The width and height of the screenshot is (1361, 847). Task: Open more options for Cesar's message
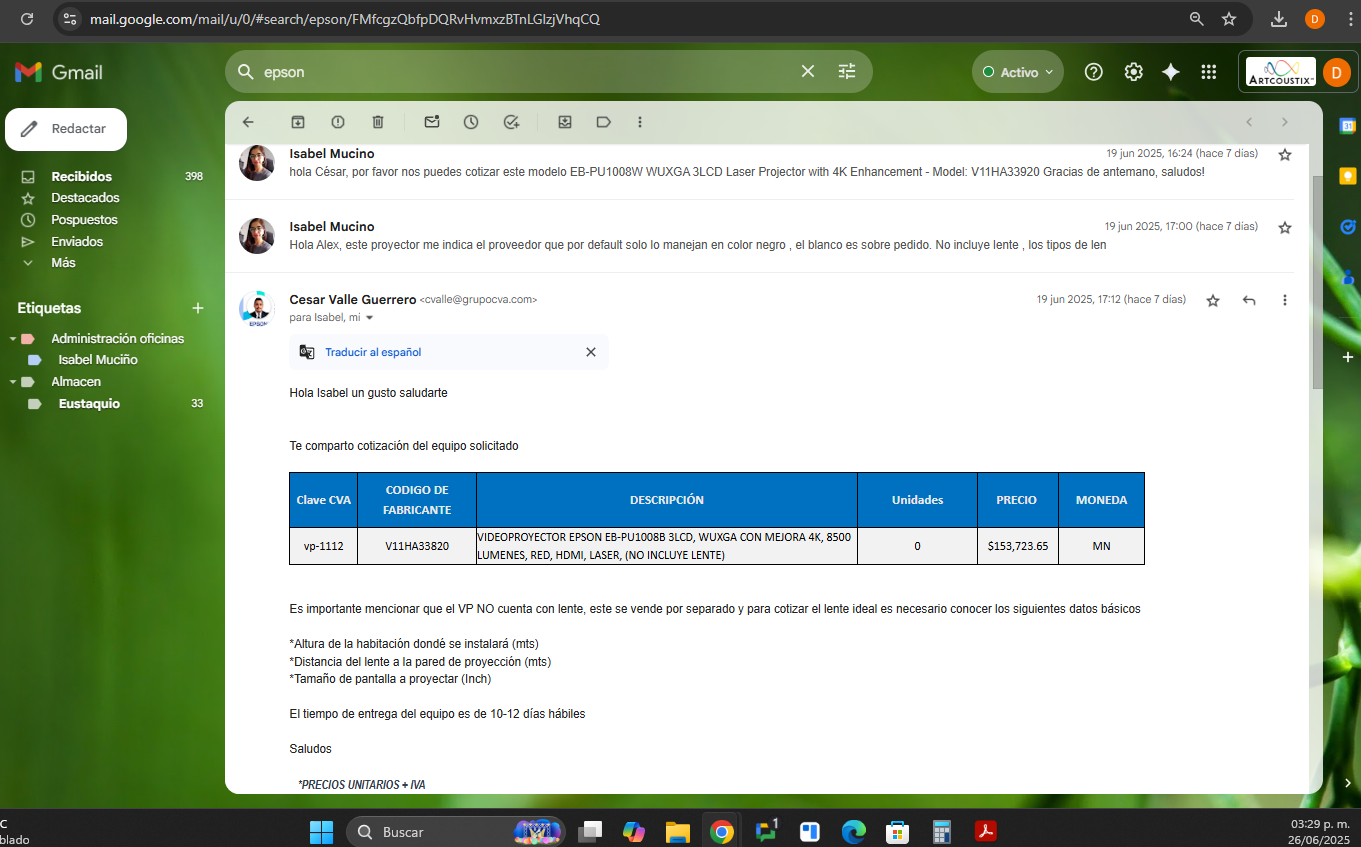[1285, 300]
